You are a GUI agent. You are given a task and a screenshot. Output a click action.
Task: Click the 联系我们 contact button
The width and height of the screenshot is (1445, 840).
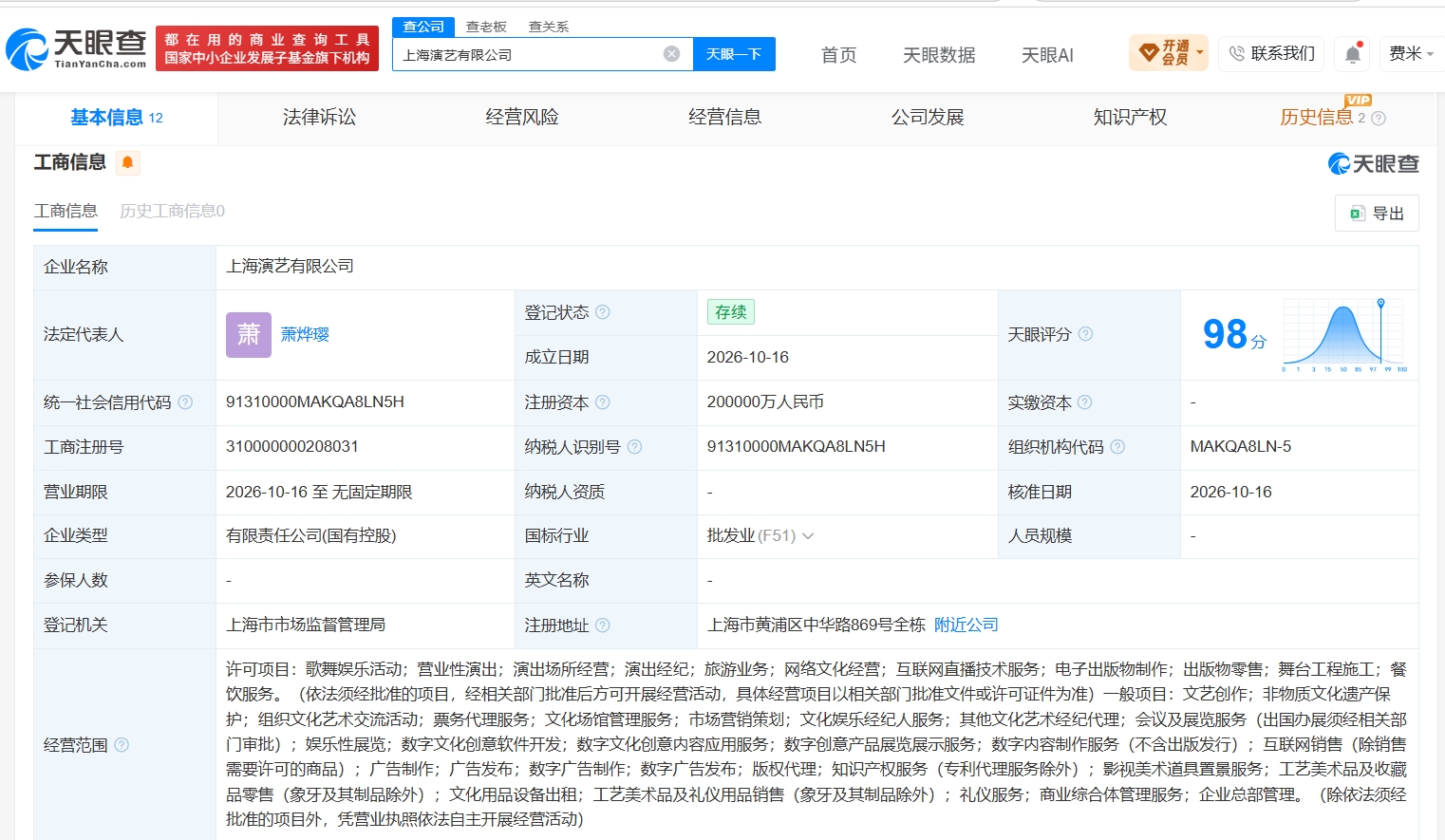[x=1271, y=53]
